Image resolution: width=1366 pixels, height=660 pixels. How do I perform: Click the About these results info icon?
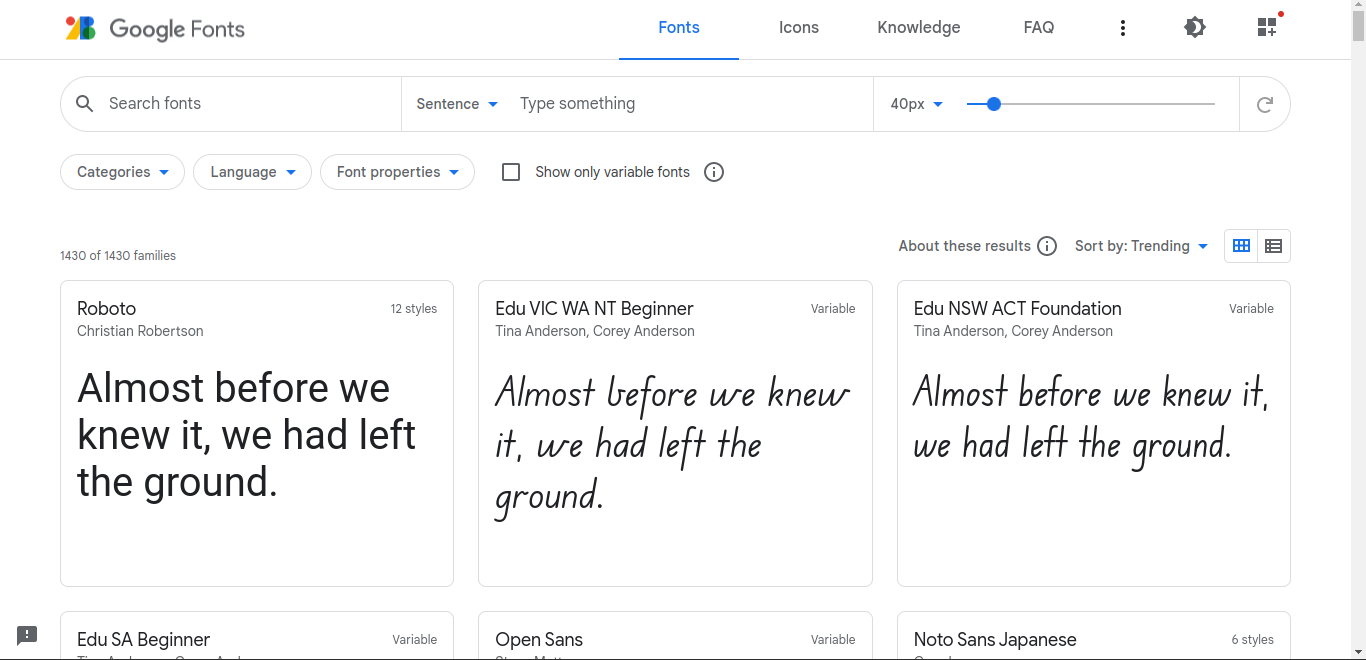point(1047,246)
